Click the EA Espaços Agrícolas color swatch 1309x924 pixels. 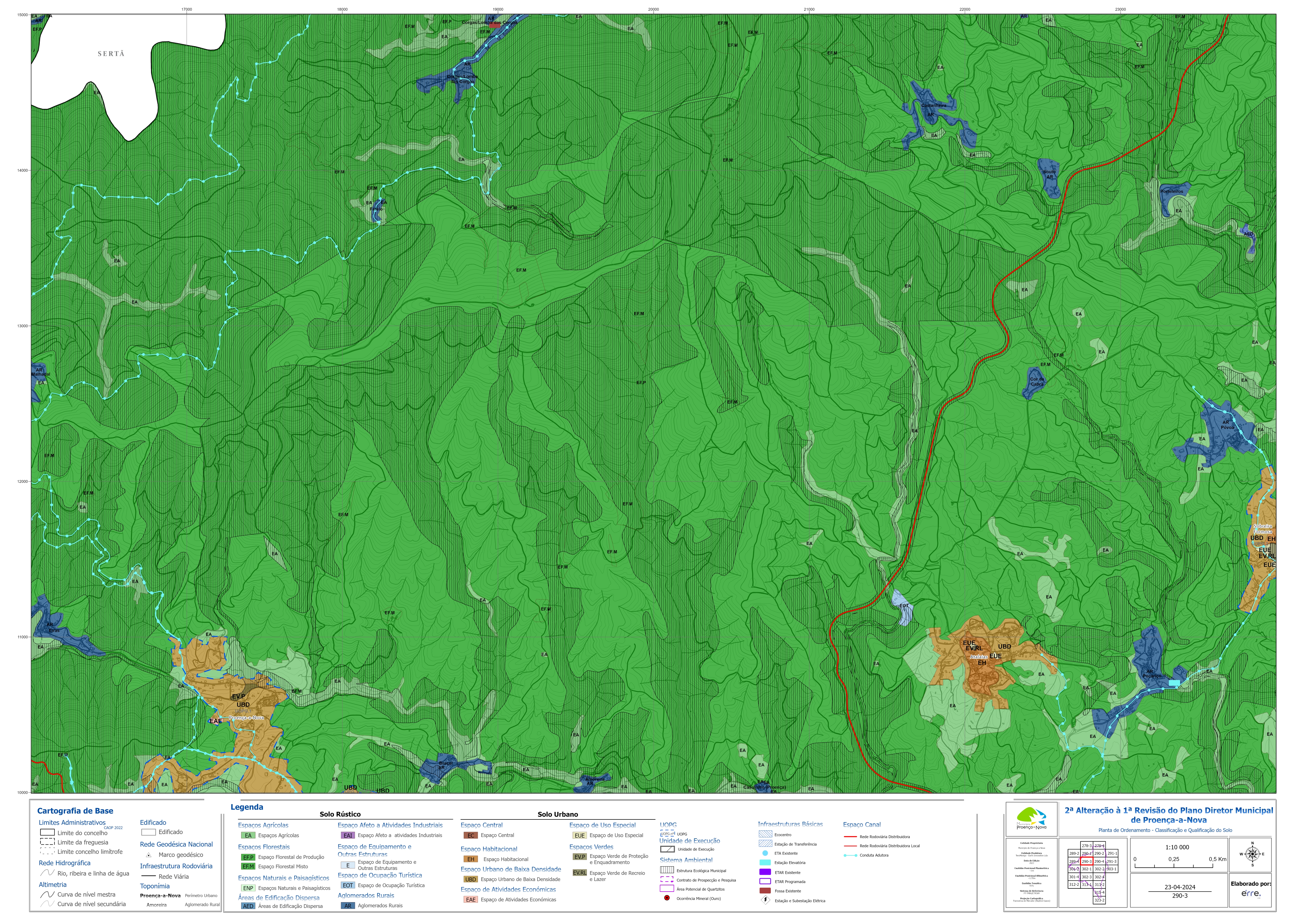(248, 836)
